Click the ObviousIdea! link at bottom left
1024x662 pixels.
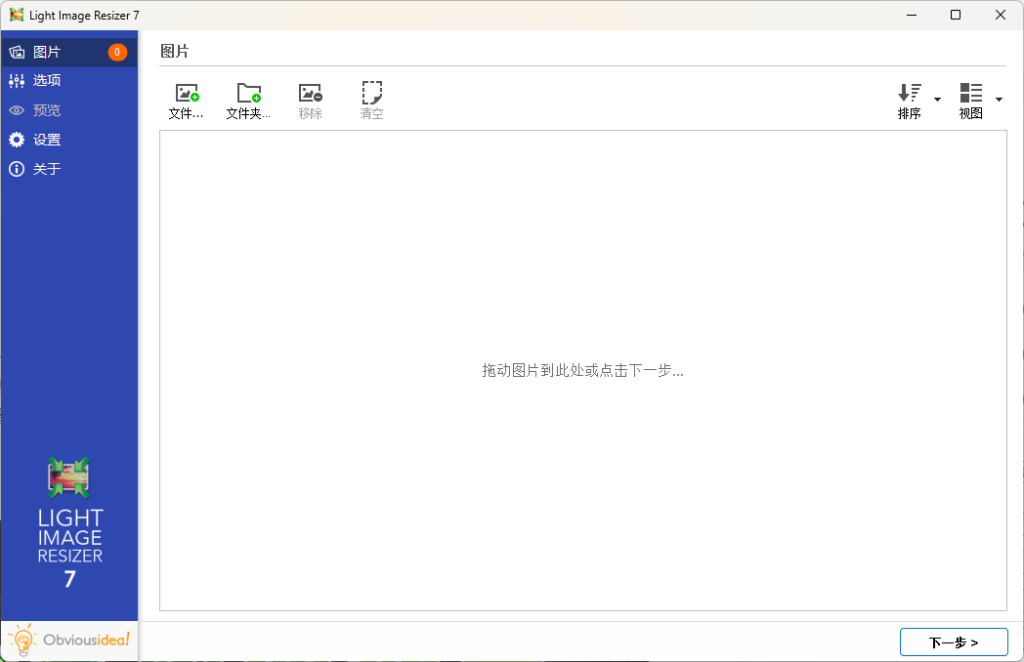pyautogui.click(x=69, y=640)
